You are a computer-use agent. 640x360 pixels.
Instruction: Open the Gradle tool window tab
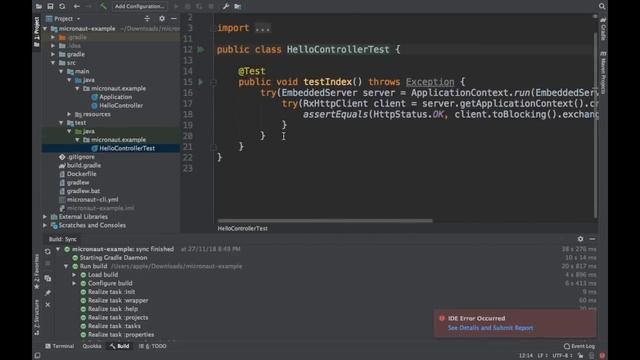pyautogui.click(x=603, y=28)
